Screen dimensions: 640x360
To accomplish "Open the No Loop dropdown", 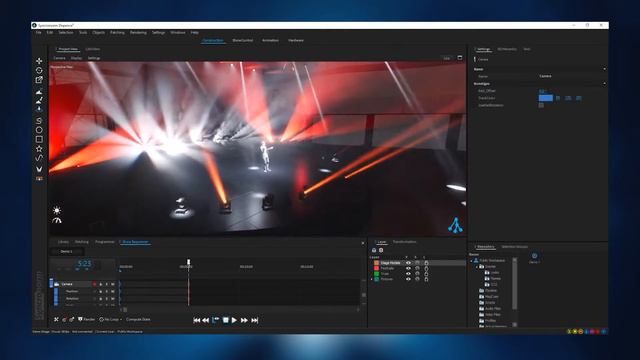I will pos(111,320).
